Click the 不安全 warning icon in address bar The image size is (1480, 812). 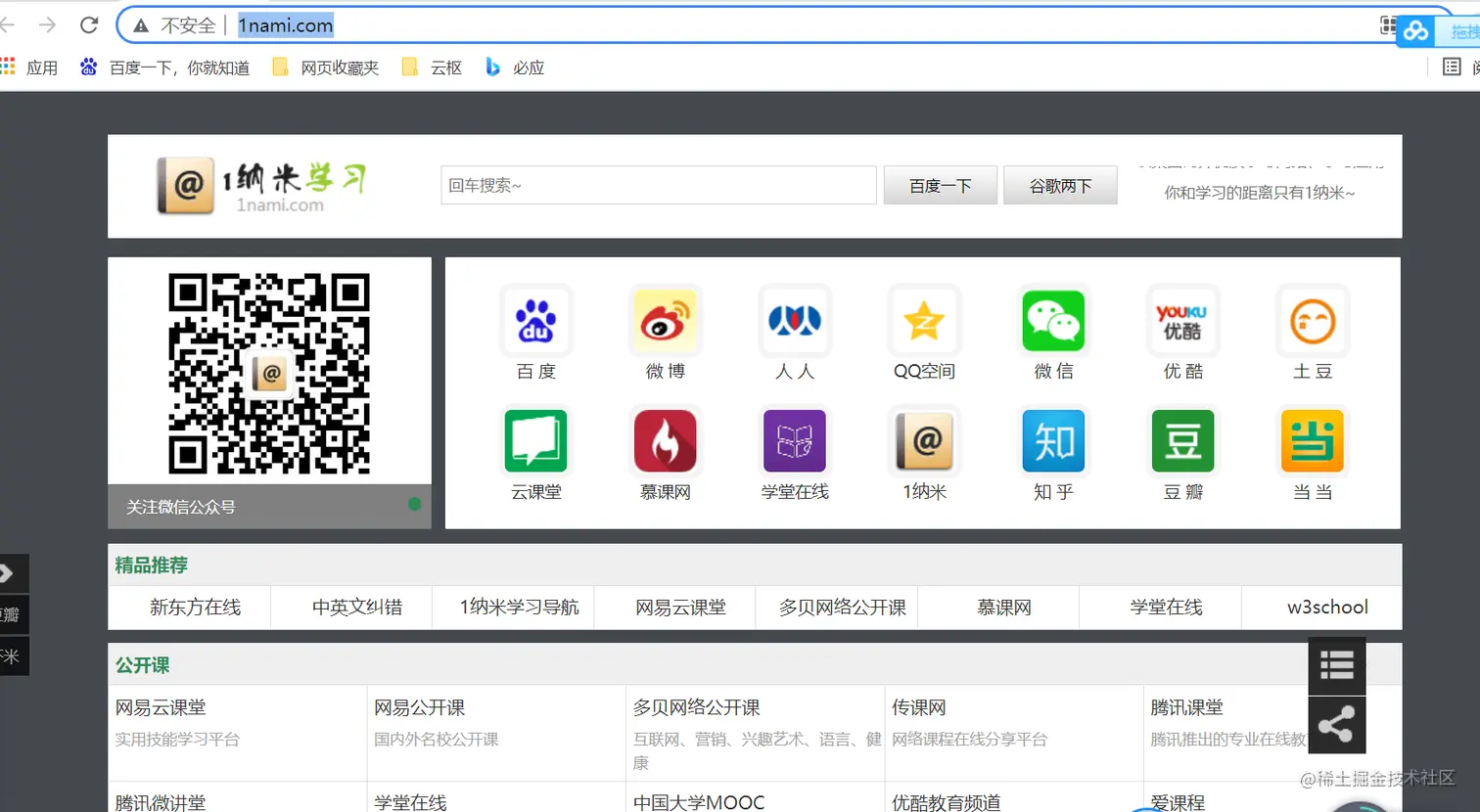(x=141, y=25)
